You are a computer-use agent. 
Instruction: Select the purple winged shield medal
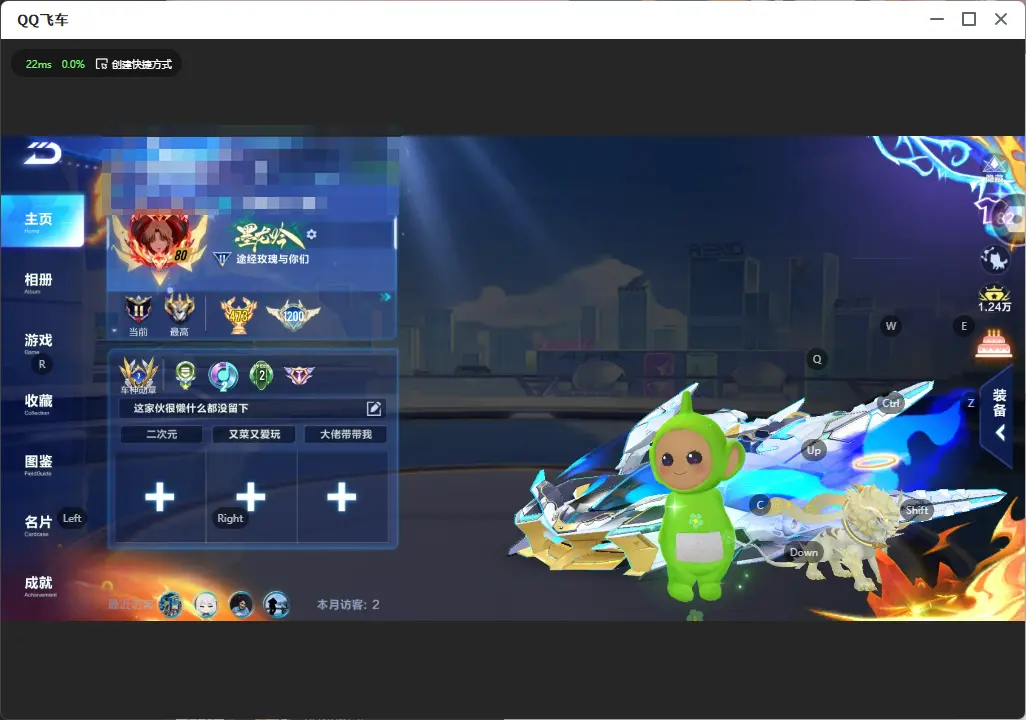coord(299,375)
